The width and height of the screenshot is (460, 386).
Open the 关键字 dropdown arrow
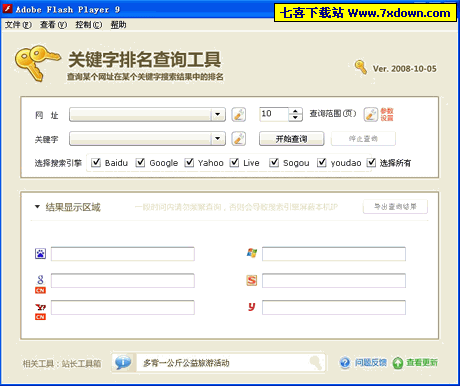(218, 138)
